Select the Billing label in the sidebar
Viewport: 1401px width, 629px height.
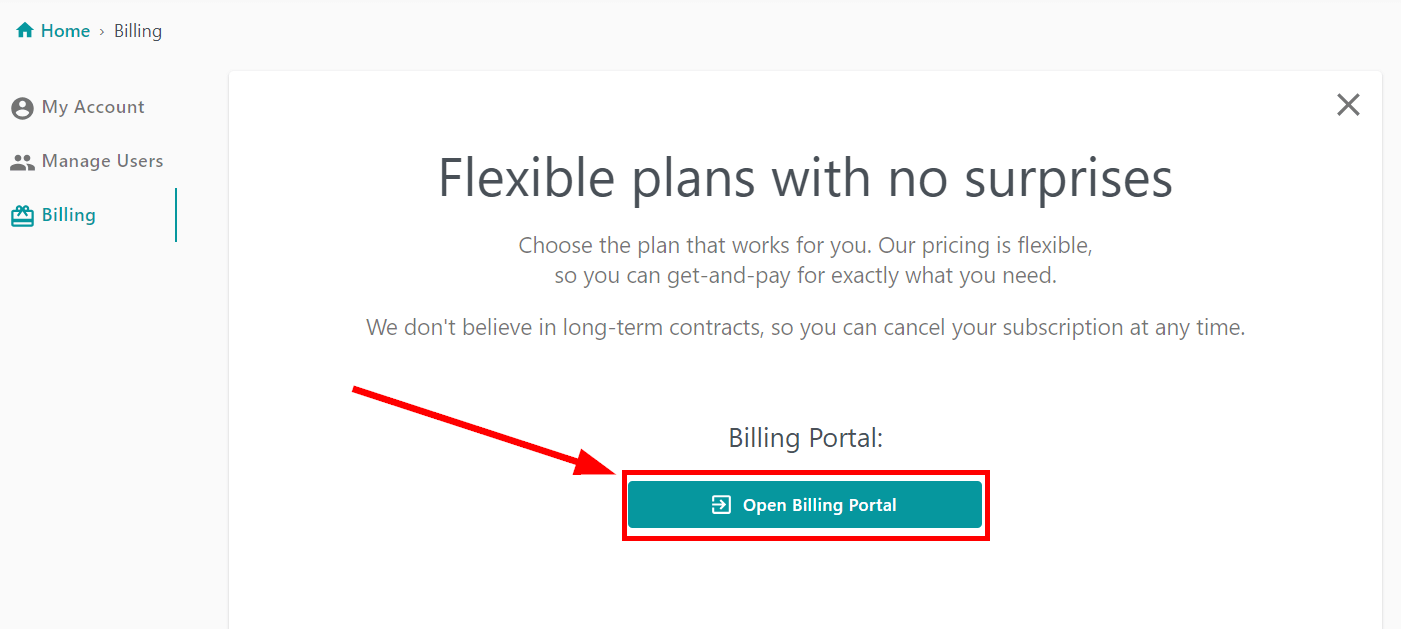click(69, 215)
